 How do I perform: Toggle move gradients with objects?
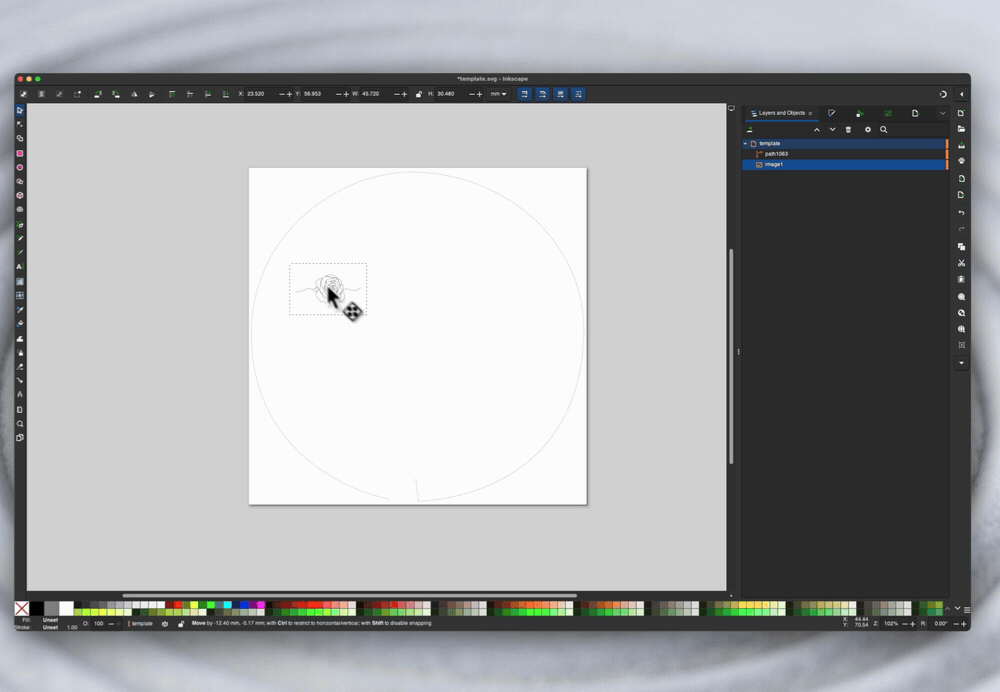(560, 94)
